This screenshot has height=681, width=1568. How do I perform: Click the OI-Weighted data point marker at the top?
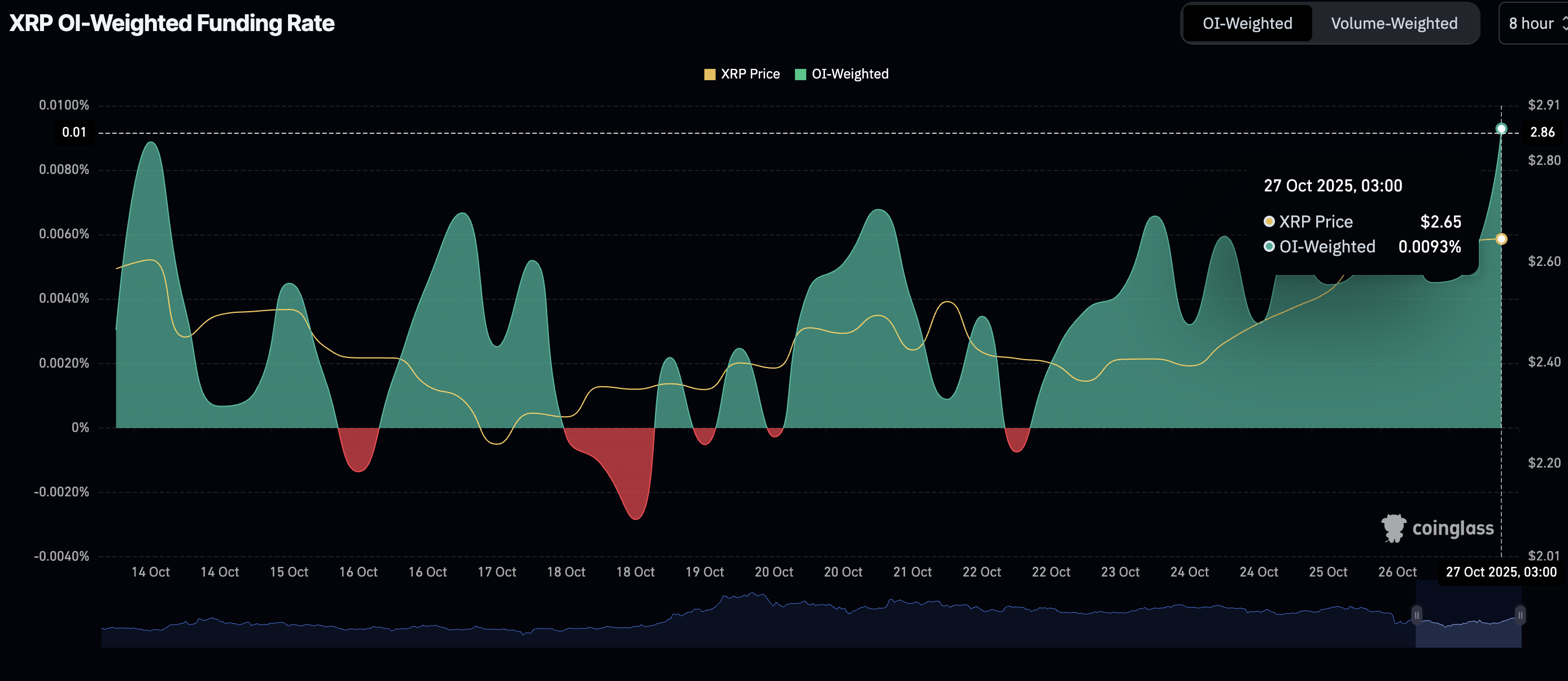pyautogui.click(x=1501, y=129)
